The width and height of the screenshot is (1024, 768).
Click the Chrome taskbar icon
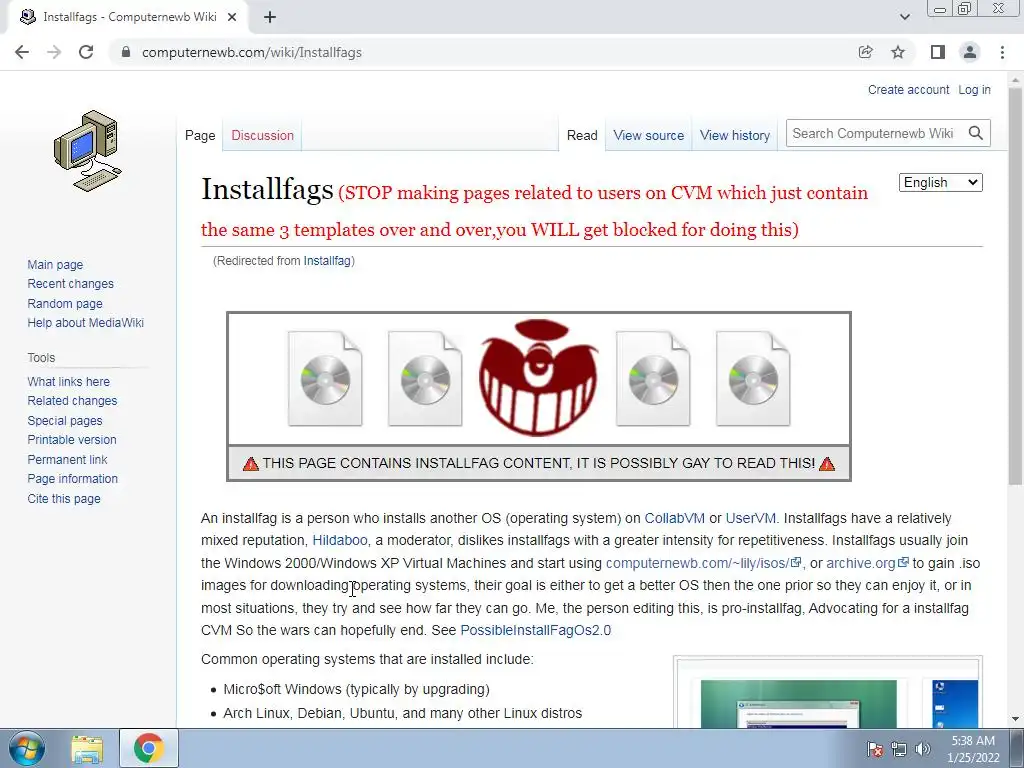click(x=148, y=748)
